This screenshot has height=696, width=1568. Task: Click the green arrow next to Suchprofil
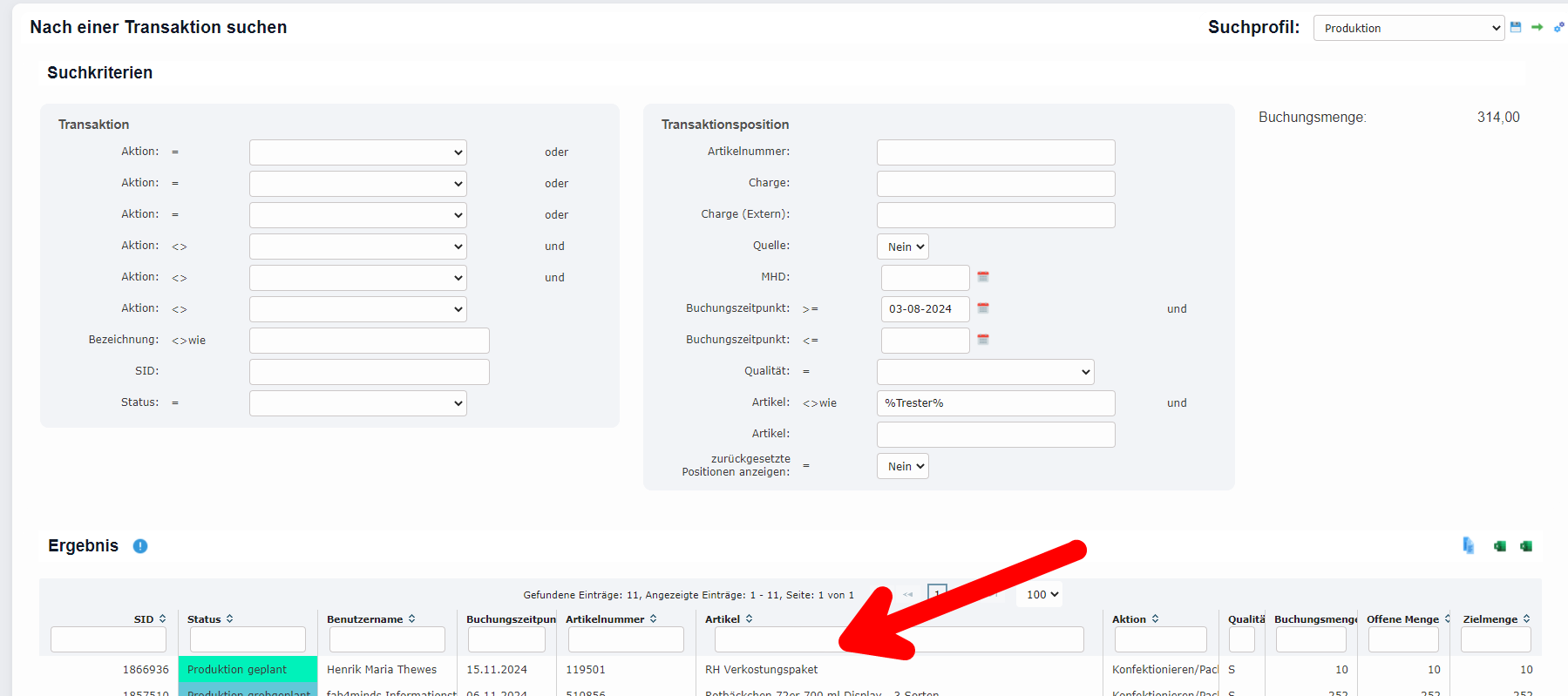[x=1537, y=27]
